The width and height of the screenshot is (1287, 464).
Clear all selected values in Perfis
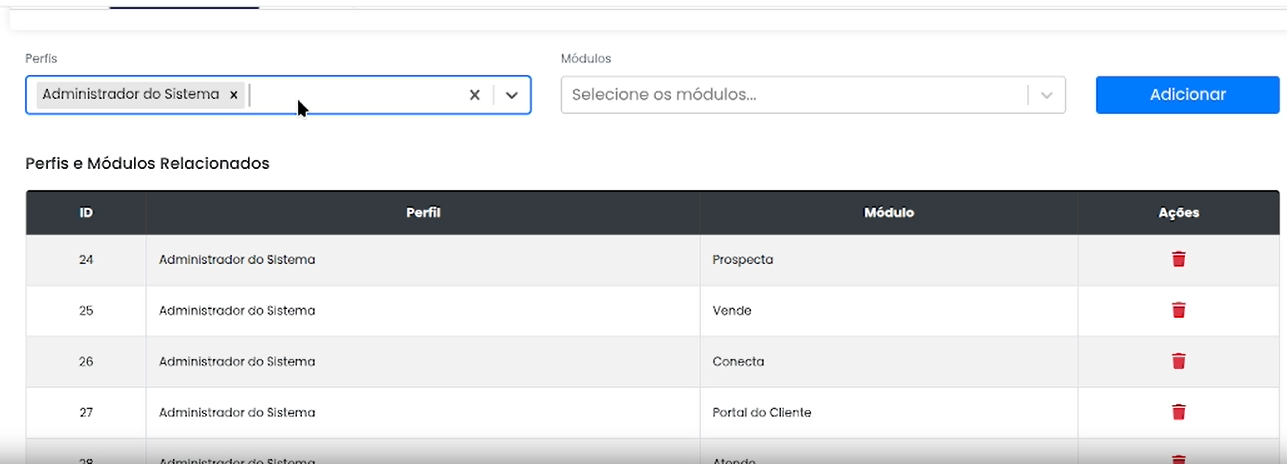tap(475, 95)
